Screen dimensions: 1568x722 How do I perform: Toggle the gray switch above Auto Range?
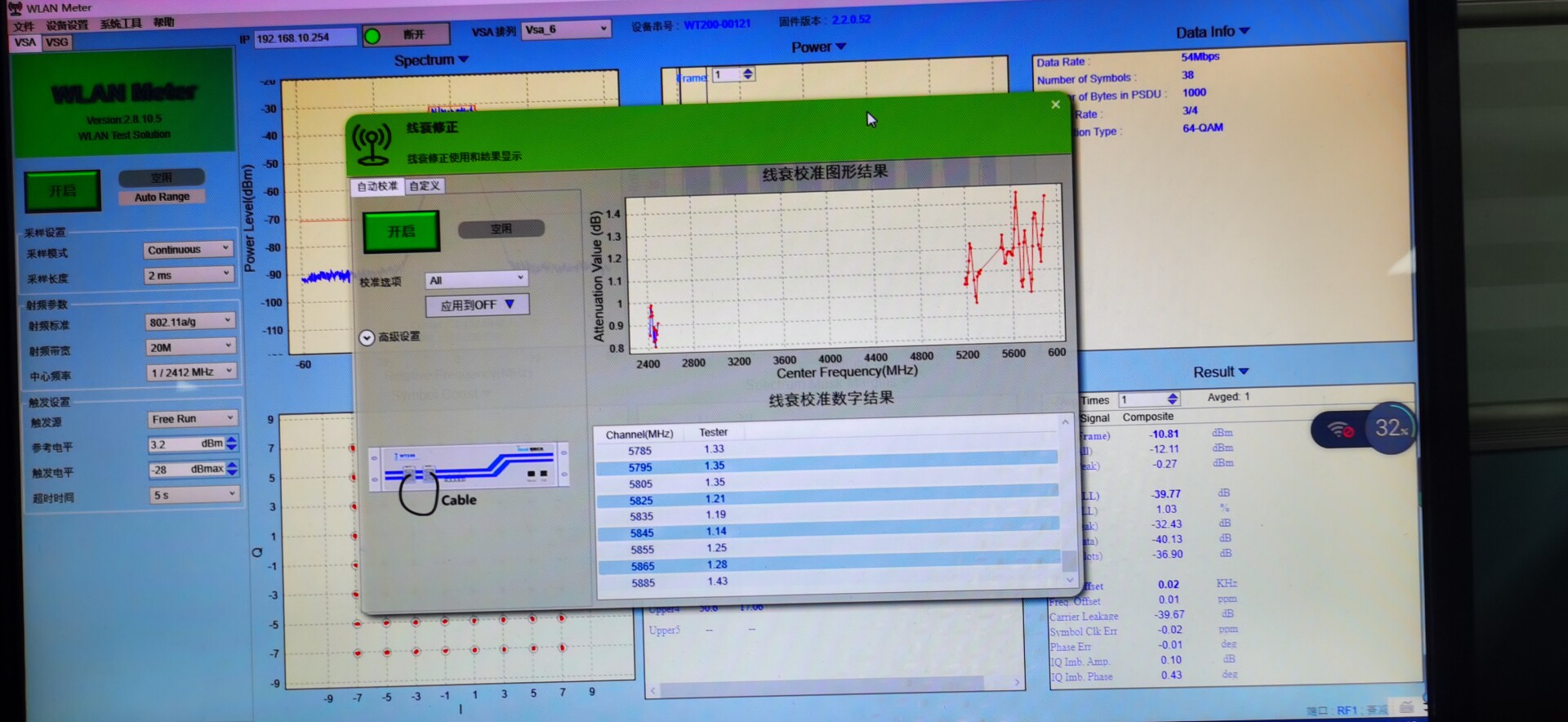162,177
